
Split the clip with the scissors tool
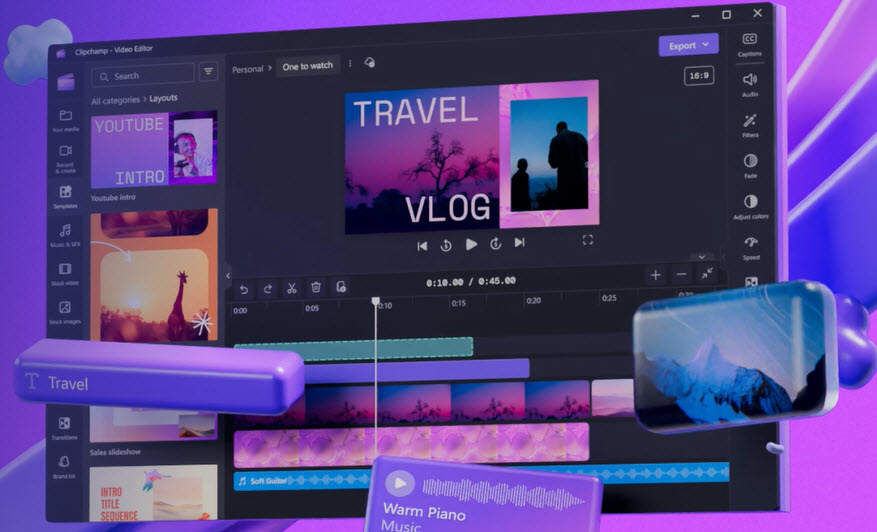[x=291, y=288]
